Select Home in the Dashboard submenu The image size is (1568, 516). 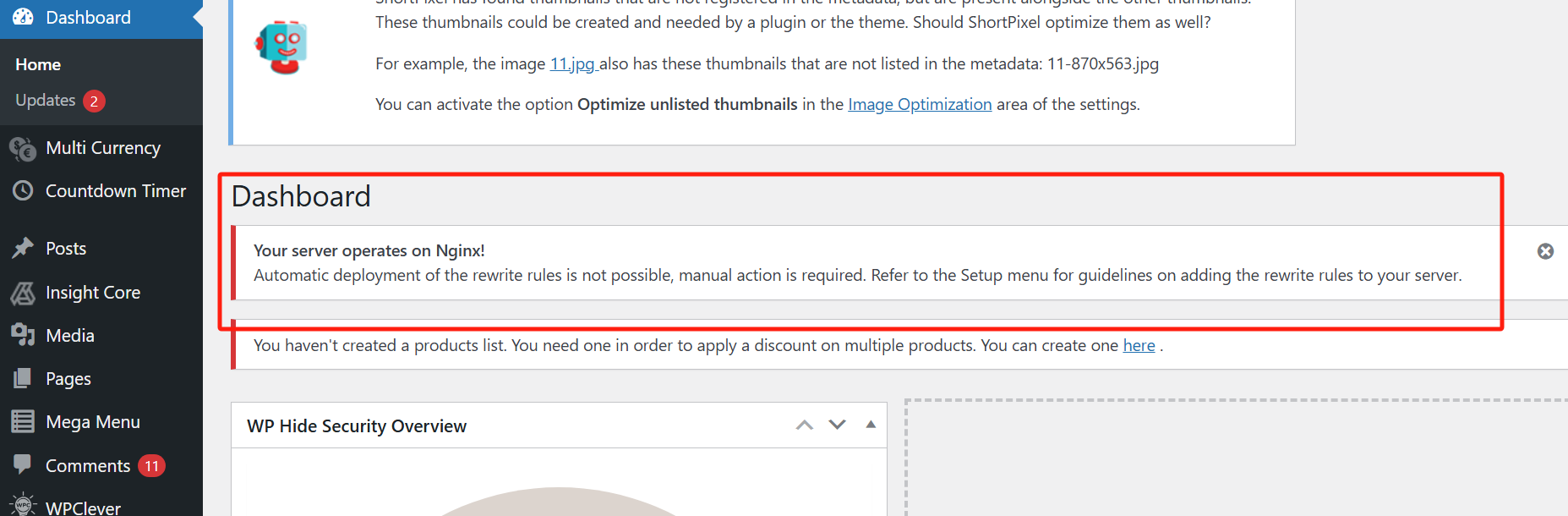[38, 64]
